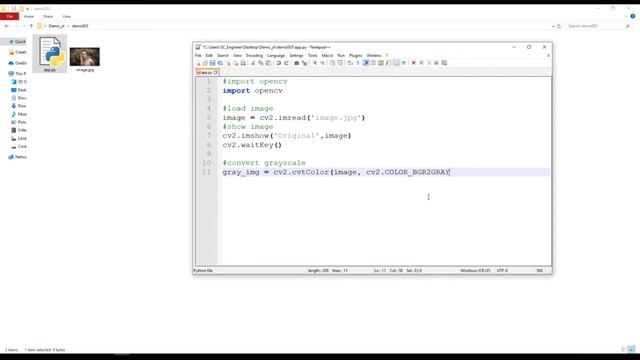Click Run a Macro Multiple Times icon
Screen dimensions: 640x360
(436, 63)
